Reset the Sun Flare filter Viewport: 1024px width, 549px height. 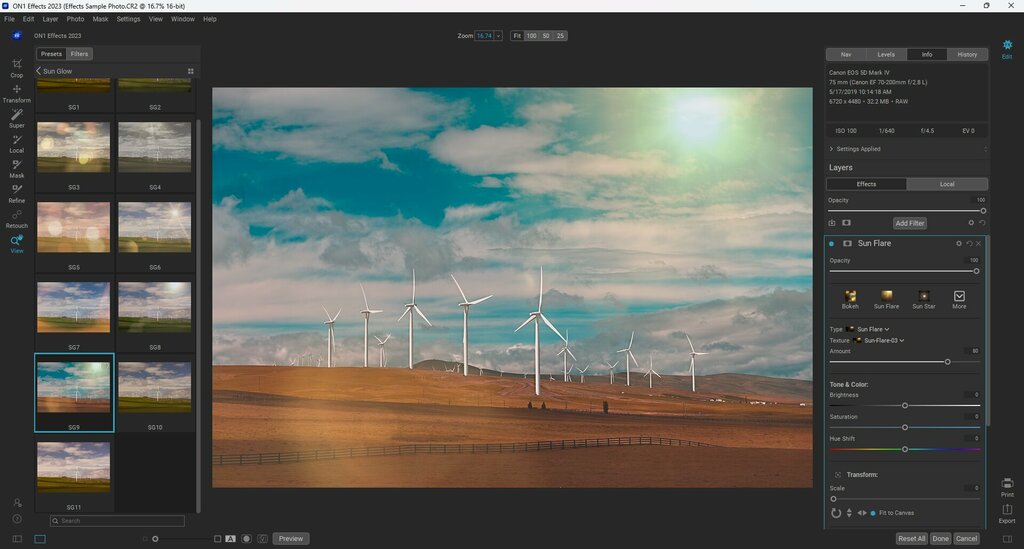point(969,243)
